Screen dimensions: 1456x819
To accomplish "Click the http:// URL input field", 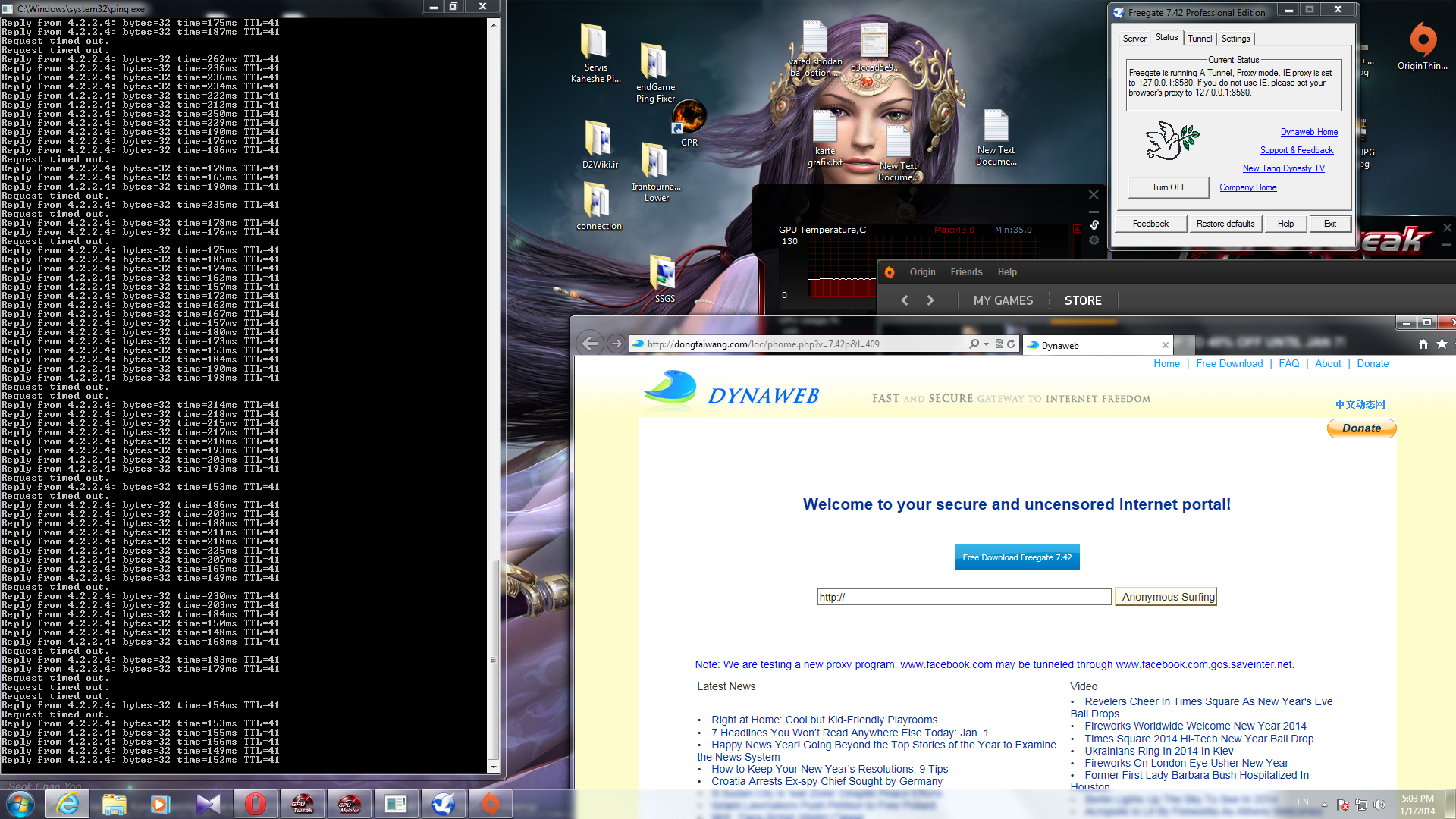I will click(x=964, y=597).
